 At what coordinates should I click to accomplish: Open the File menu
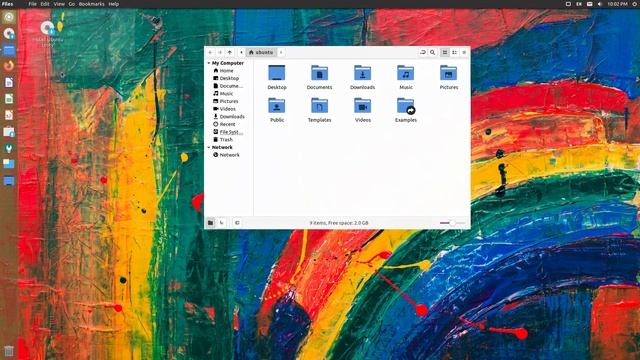(33, 4)
